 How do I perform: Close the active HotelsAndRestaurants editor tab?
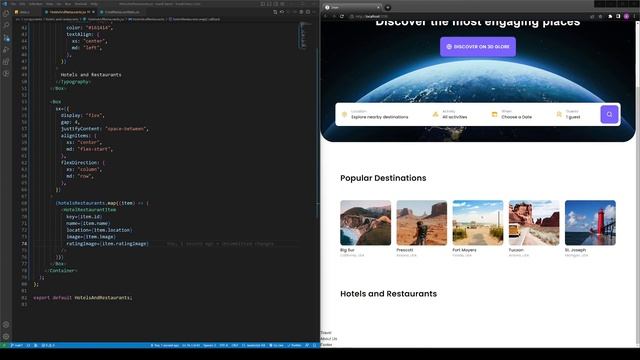(93, 12)
